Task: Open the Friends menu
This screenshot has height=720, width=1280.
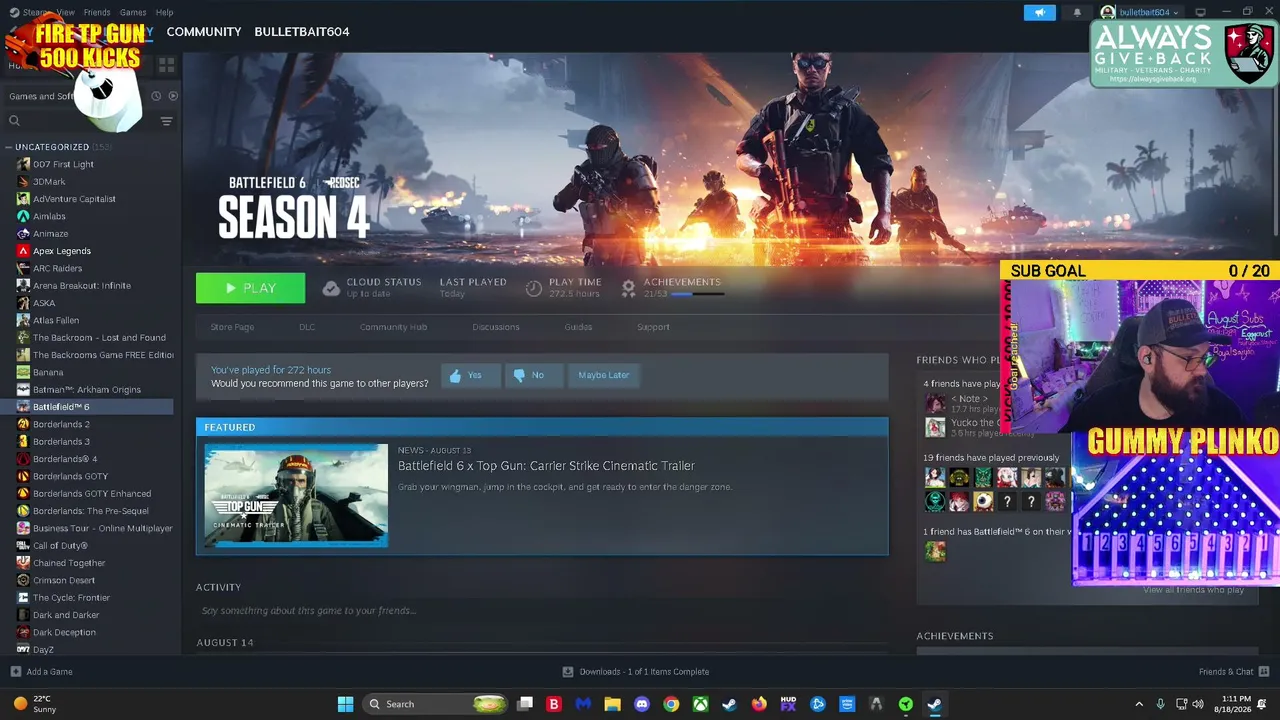Action: point(97,12)
